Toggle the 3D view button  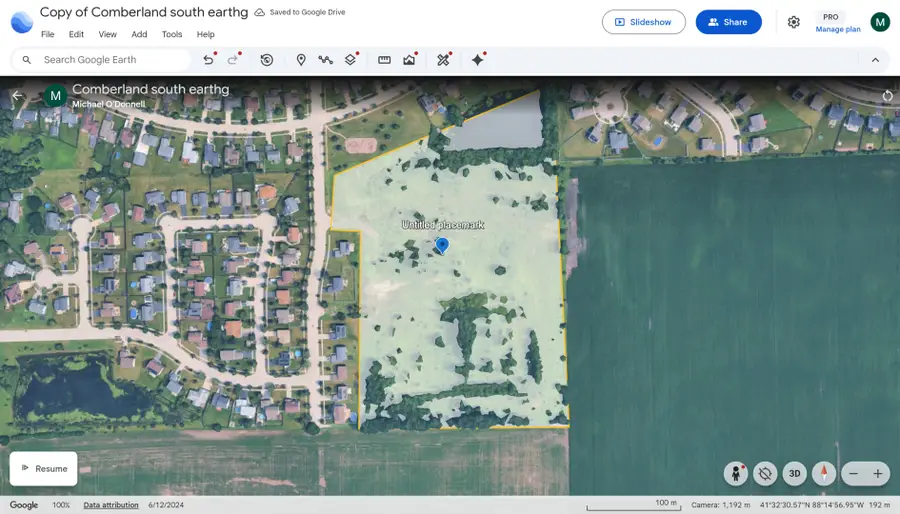coord(795,473)
